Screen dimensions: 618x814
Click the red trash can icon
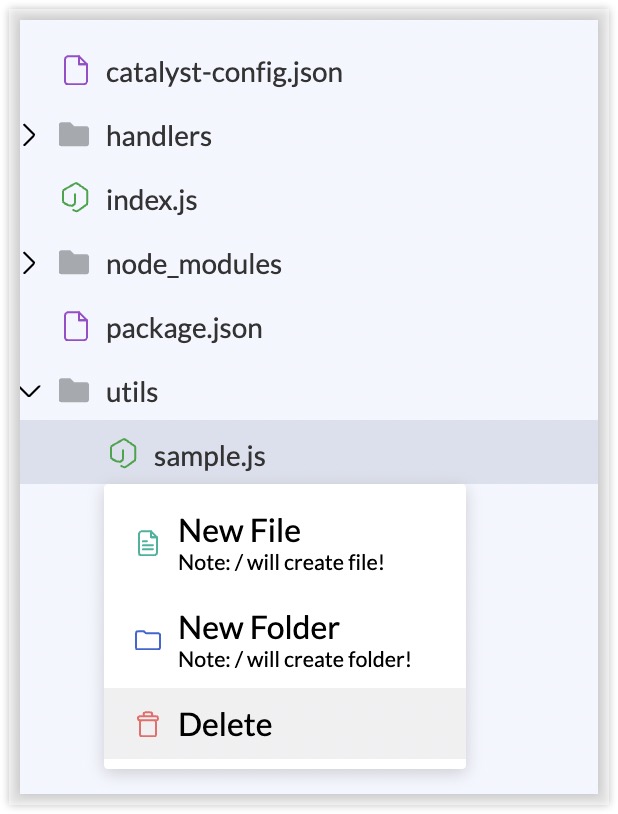click(x=148, y=725)
